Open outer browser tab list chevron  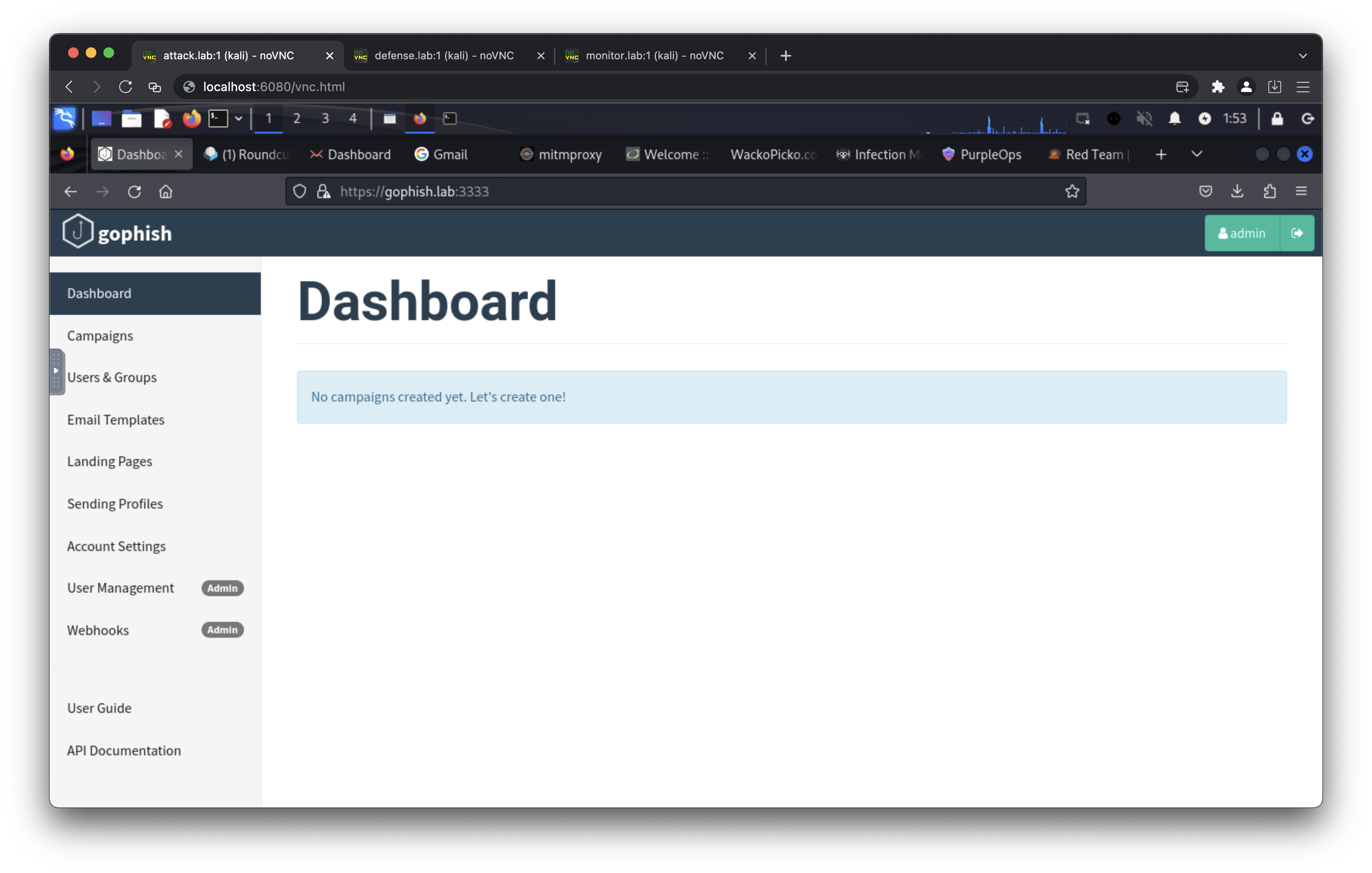pos(1303,56)
